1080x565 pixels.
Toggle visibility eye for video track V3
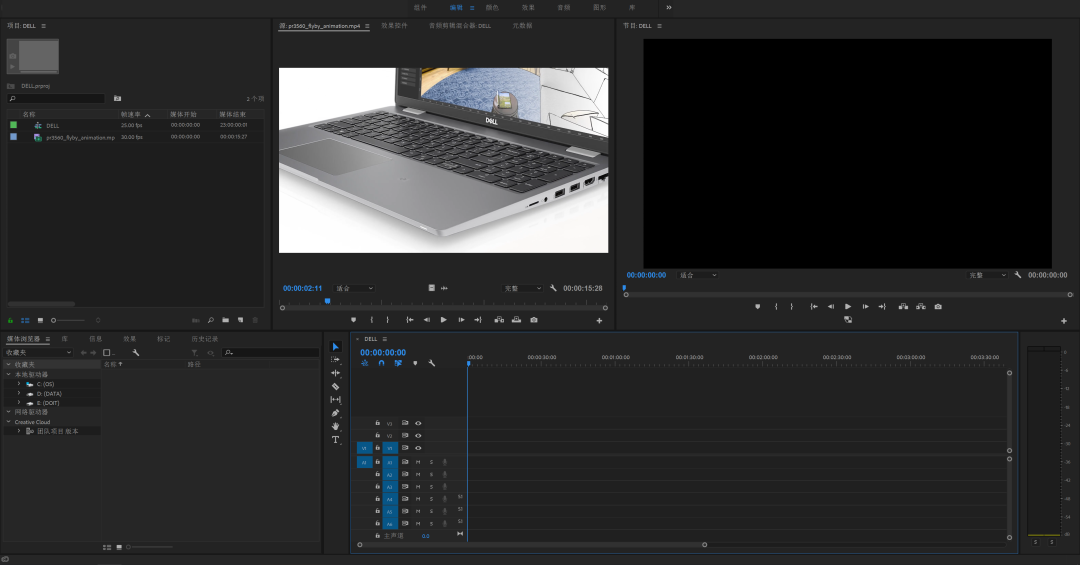[x=418, y=423]
